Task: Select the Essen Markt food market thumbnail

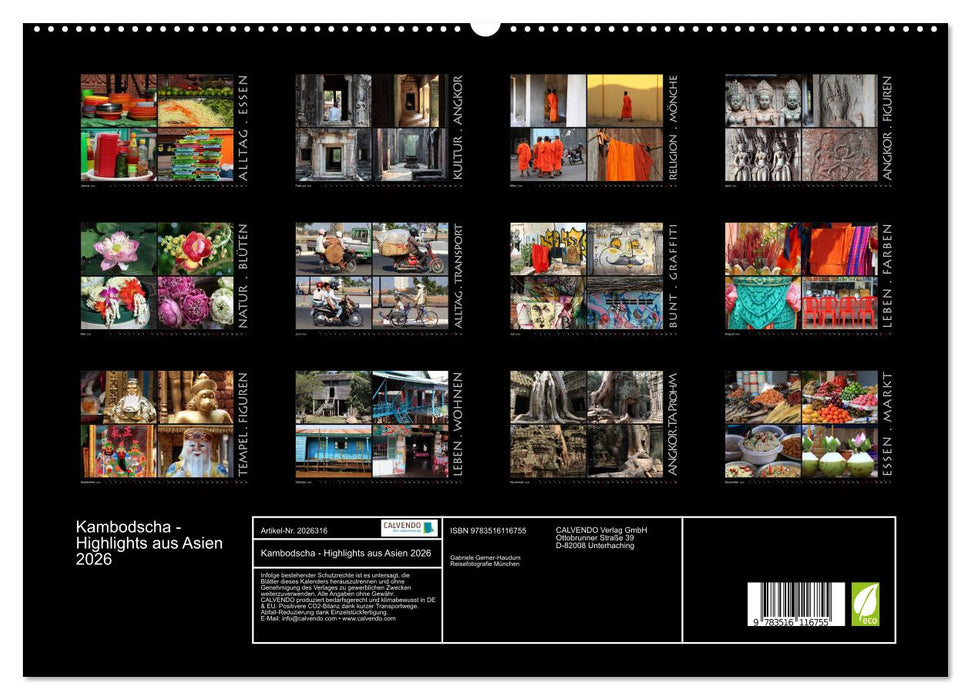Action: (801, 424)
